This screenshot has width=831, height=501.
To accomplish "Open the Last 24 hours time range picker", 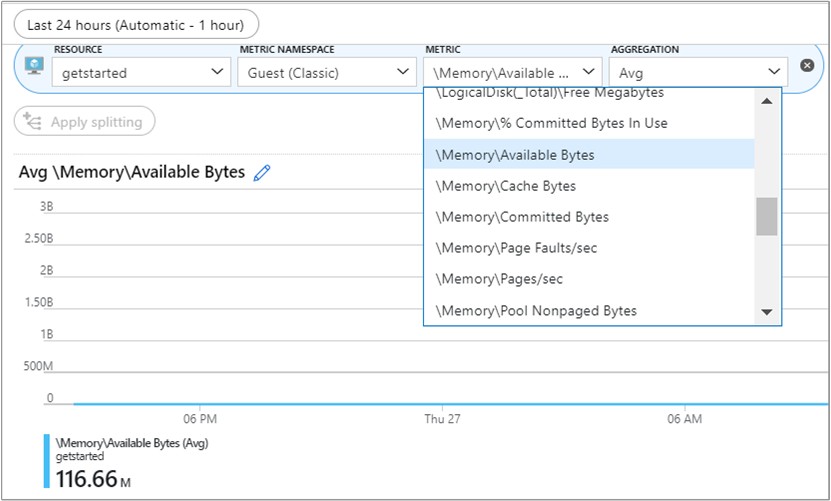I will pos(136,25).
